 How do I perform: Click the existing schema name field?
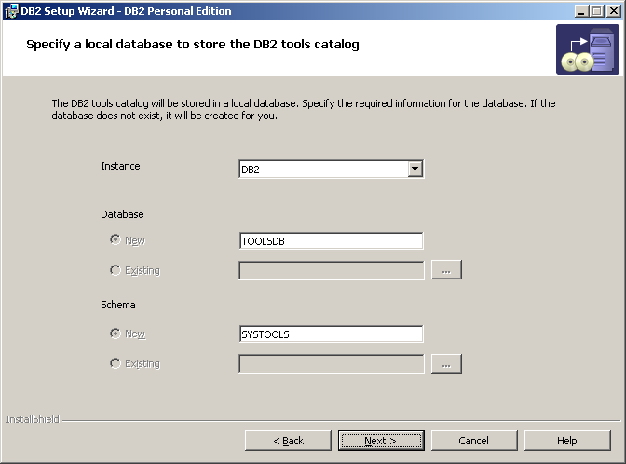pos(331,364)
